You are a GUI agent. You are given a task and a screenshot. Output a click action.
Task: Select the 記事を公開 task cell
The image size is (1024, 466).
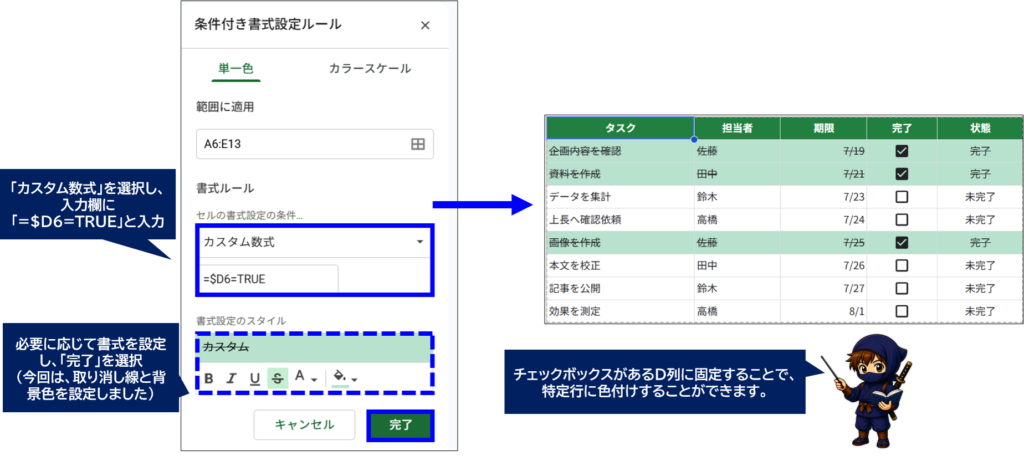[x=620, y=288]
